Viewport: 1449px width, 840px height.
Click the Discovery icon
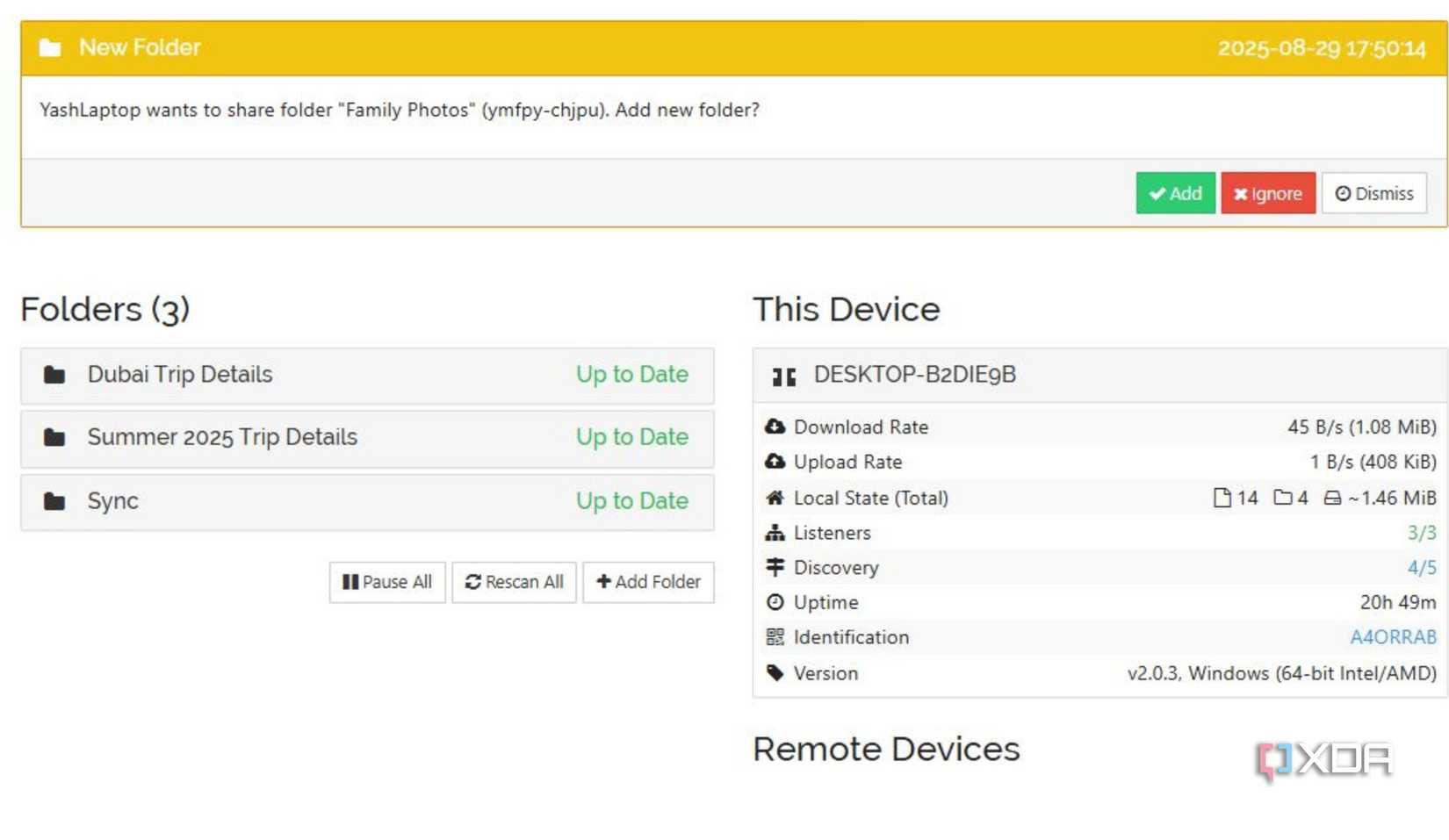775,568
